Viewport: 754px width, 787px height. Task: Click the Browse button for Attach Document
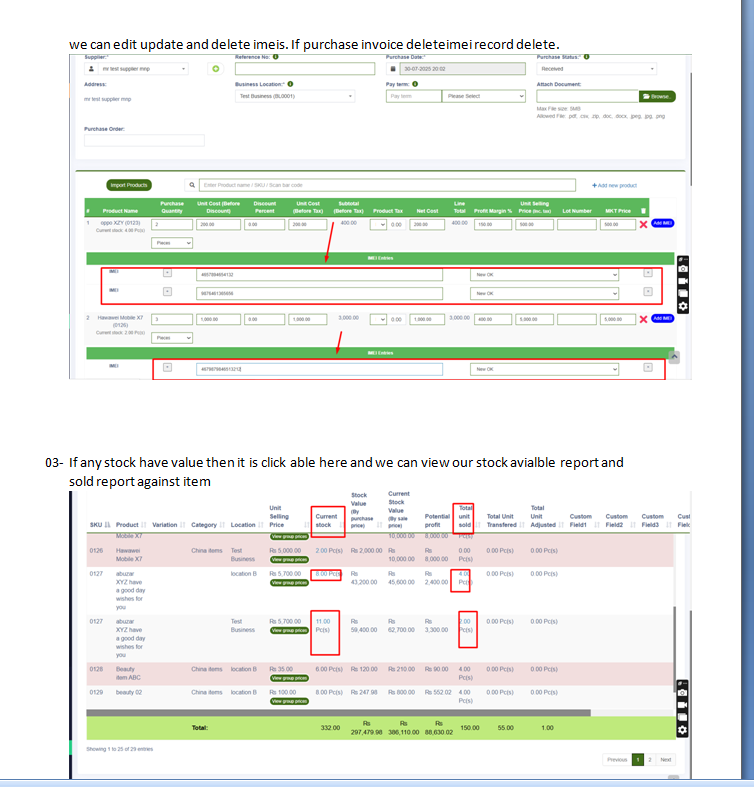pyautogui.click(x=657, y=96)
